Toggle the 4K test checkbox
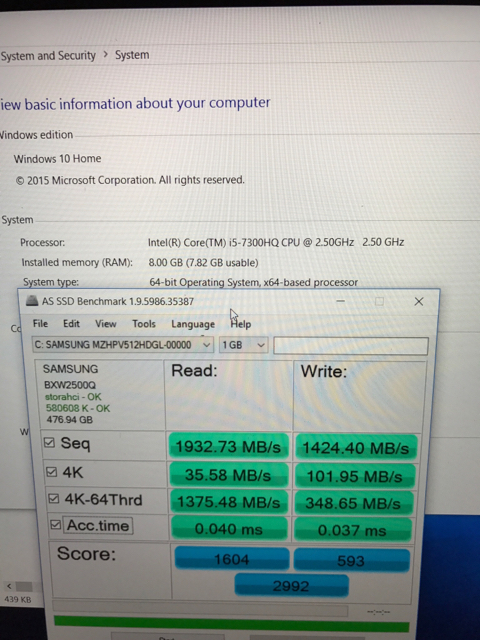This screenshot has height=640, width=480. tap(51, 472)
